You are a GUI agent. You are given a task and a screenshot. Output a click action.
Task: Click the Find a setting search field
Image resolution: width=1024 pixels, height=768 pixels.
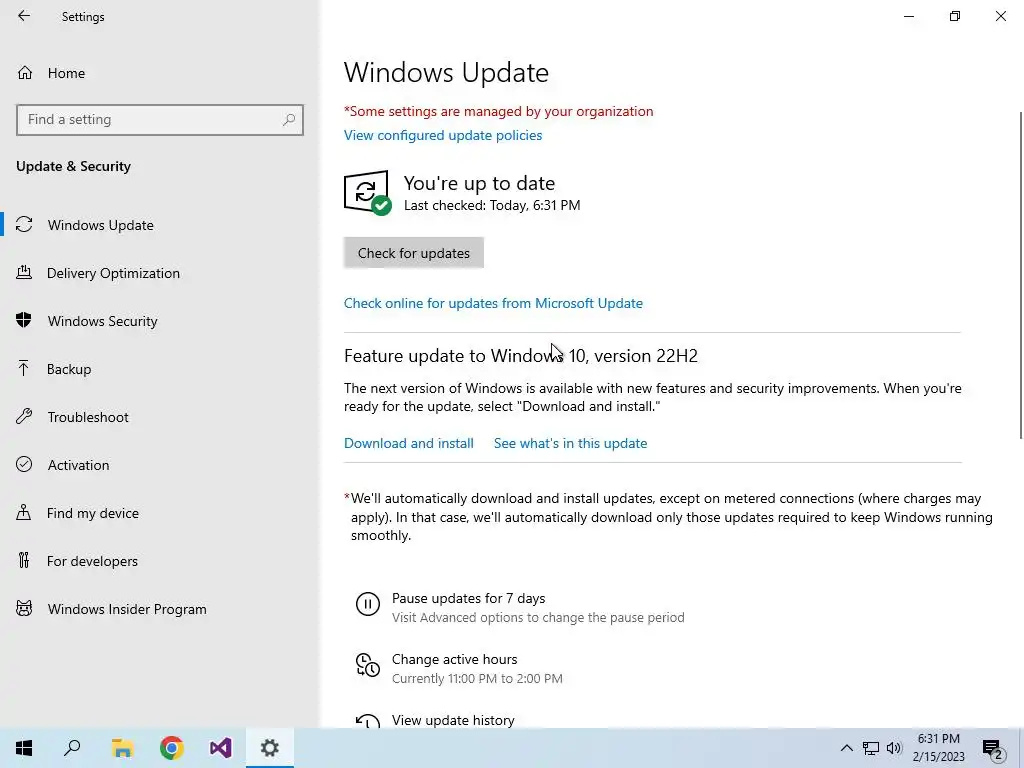pos(160,120)
